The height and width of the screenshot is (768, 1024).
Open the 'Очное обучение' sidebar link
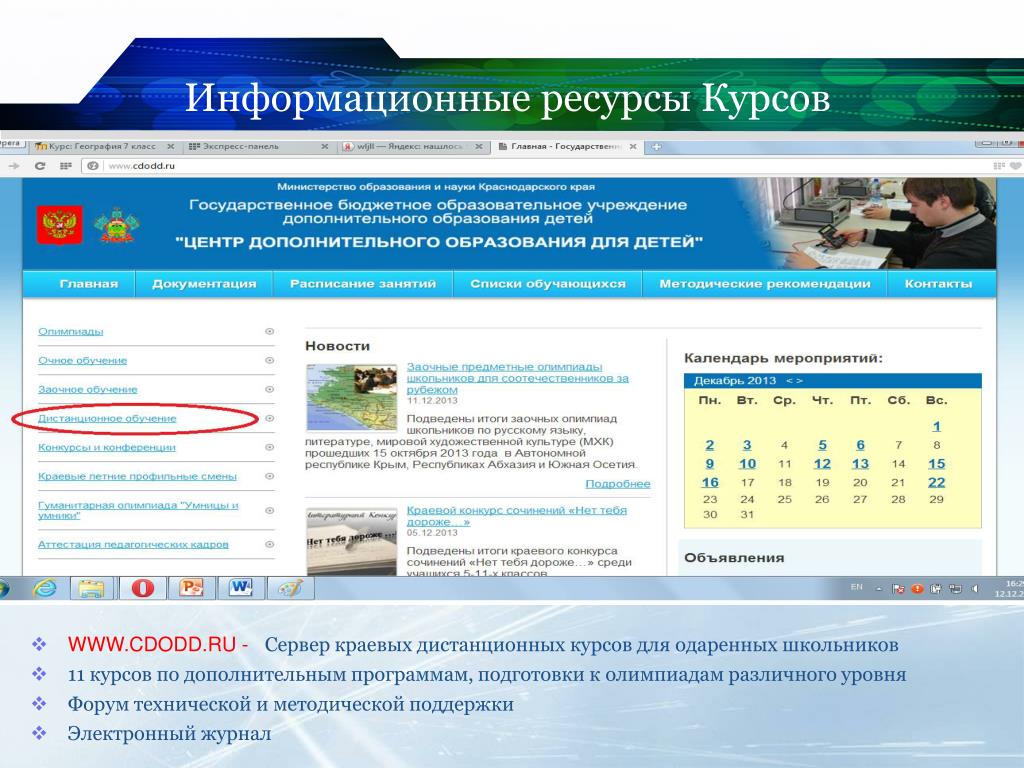pyautogui.click(x=82, y=360)
